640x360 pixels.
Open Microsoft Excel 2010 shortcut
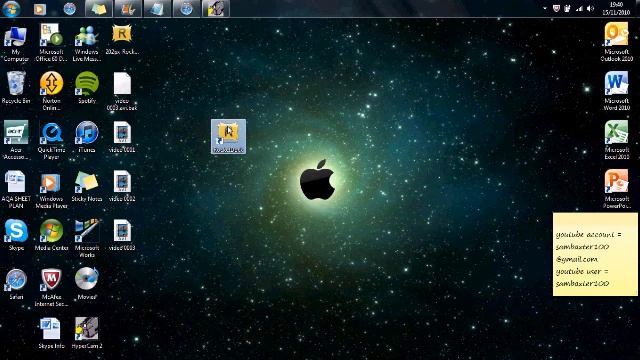616,140
